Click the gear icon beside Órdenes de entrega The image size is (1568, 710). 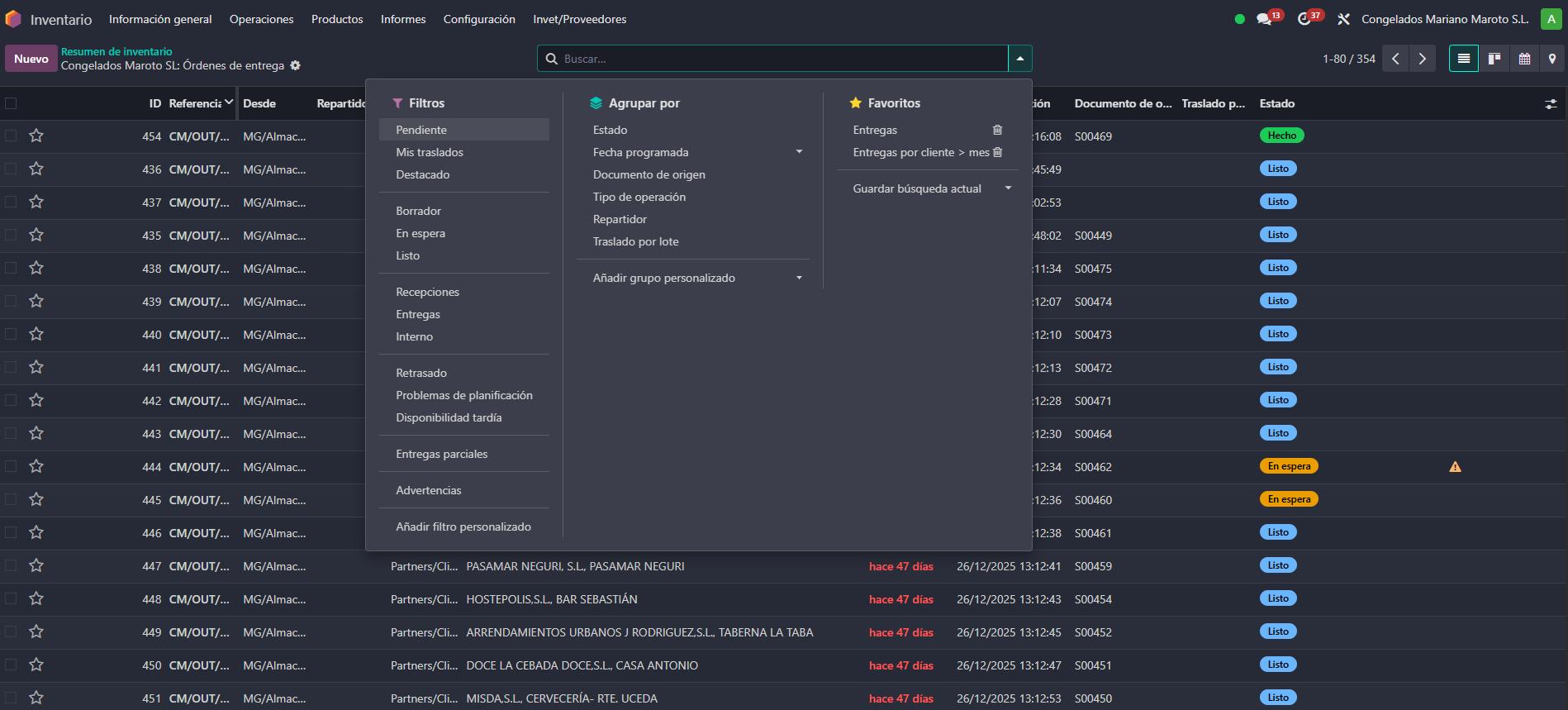[x=296, y=65]
